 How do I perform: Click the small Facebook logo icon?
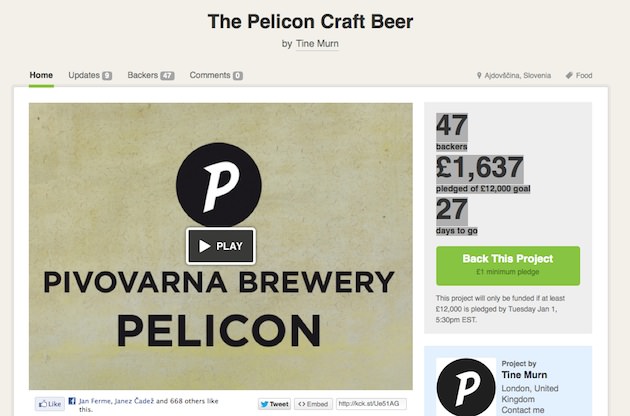pos(72,400)
